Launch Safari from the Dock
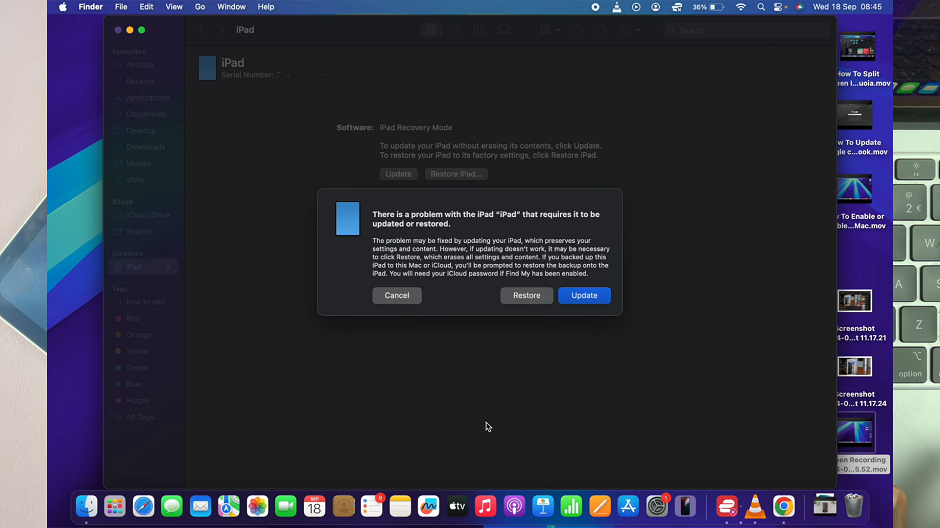Viewport: 940px width, 528px height. pyautogui.click(x=143, y=506)
